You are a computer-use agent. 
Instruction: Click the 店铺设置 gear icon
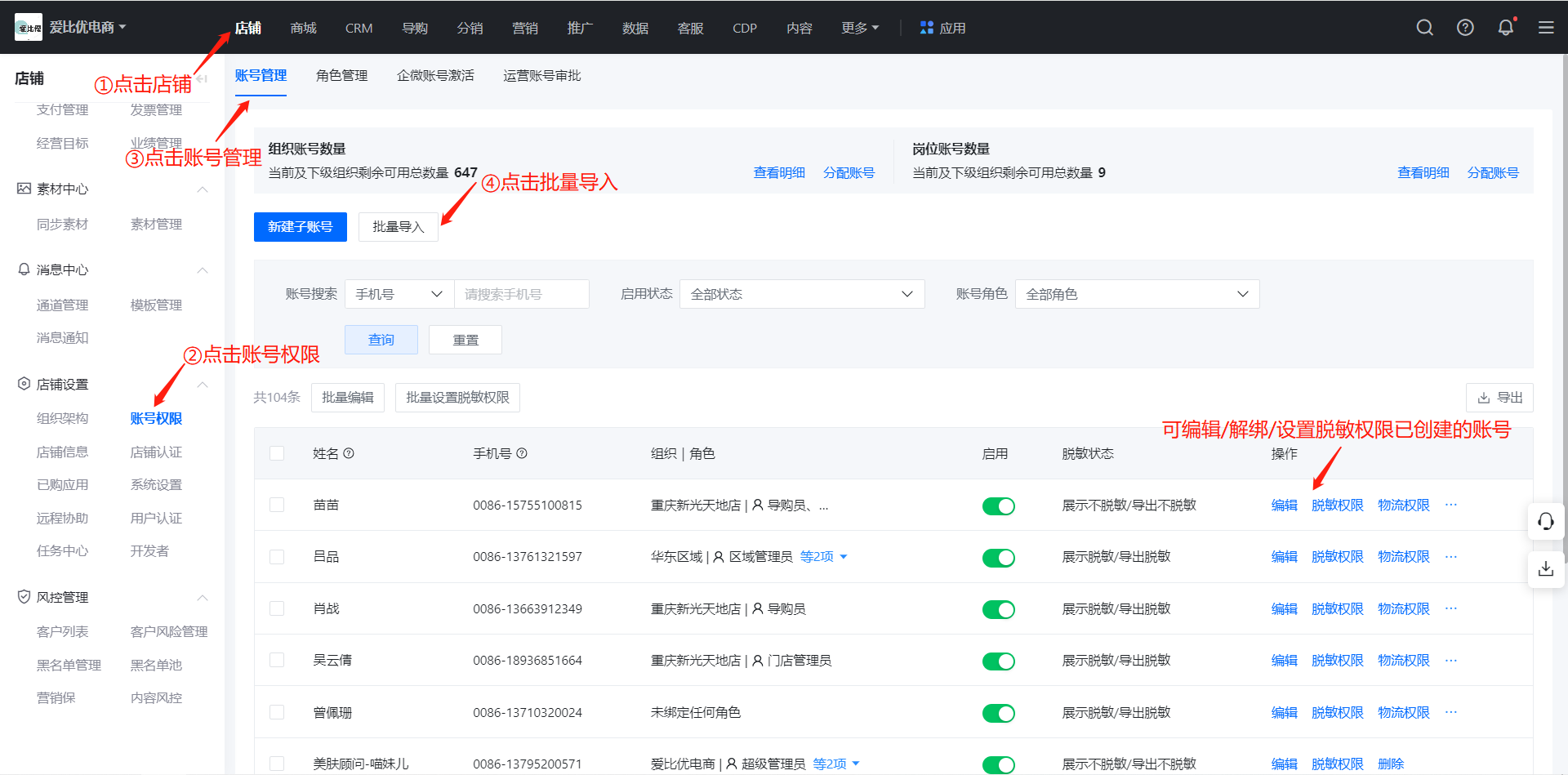[24, 384]
